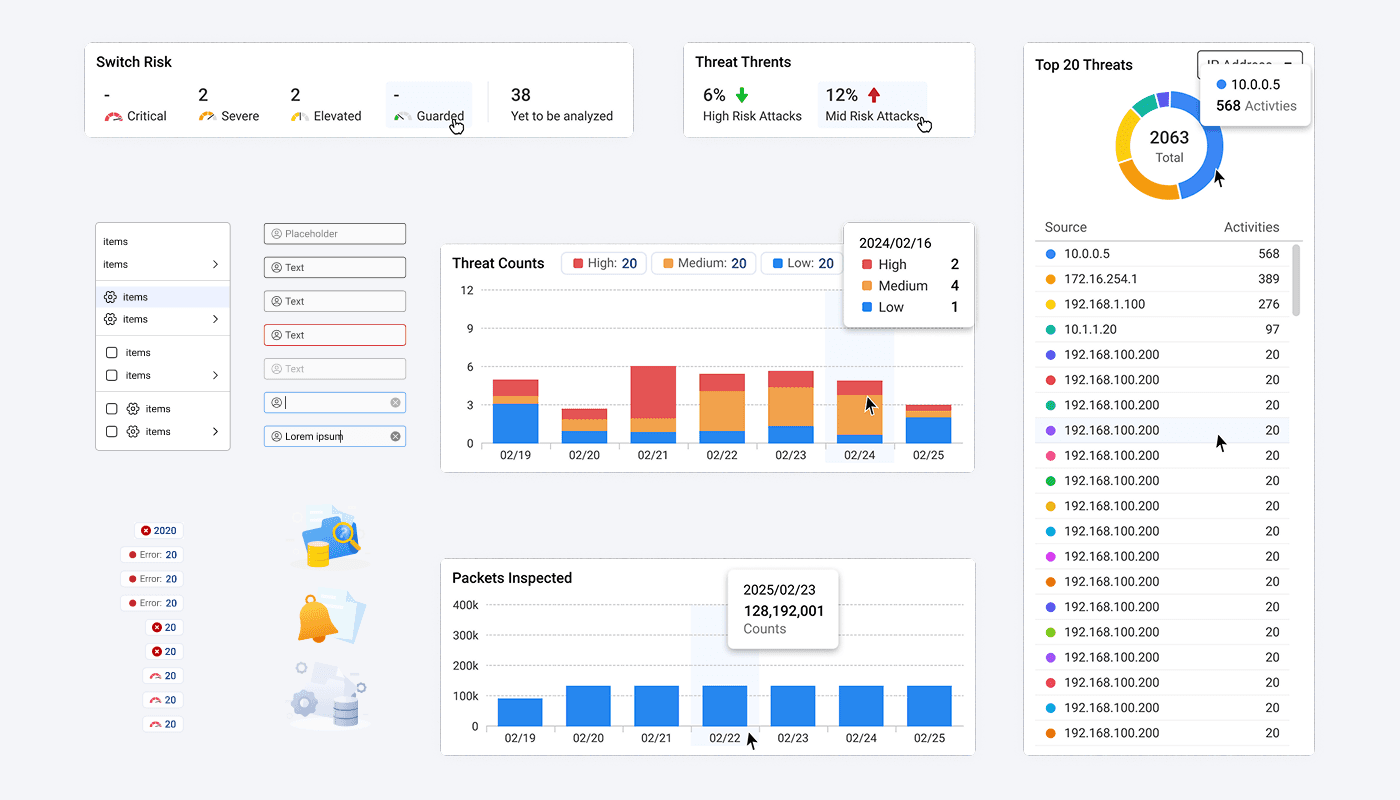Expand chevron of checkbox items row without gear

click(x=215, y=376)
